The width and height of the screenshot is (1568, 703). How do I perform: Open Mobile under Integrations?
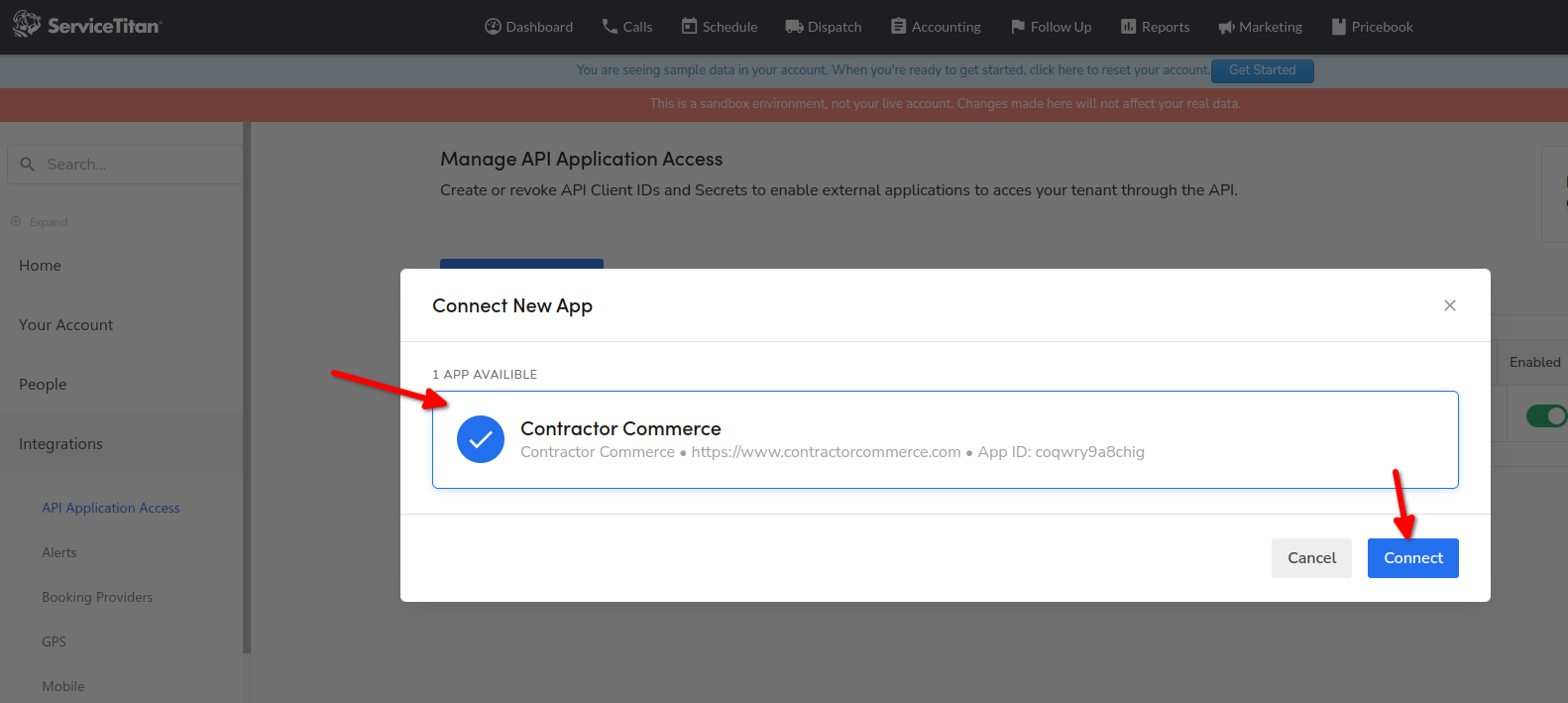63,686
